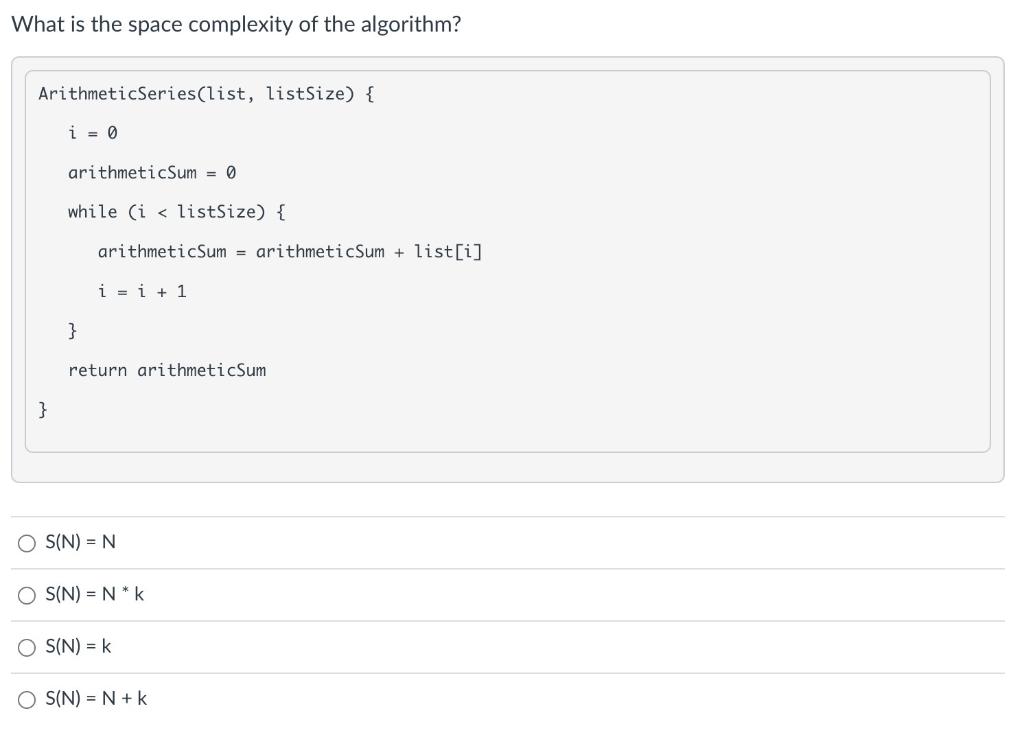Image resolution: width=1024 pixels, height=737 pixels.
Task: Click the list[i] expression in the loop body
Action: coord(448,251)
